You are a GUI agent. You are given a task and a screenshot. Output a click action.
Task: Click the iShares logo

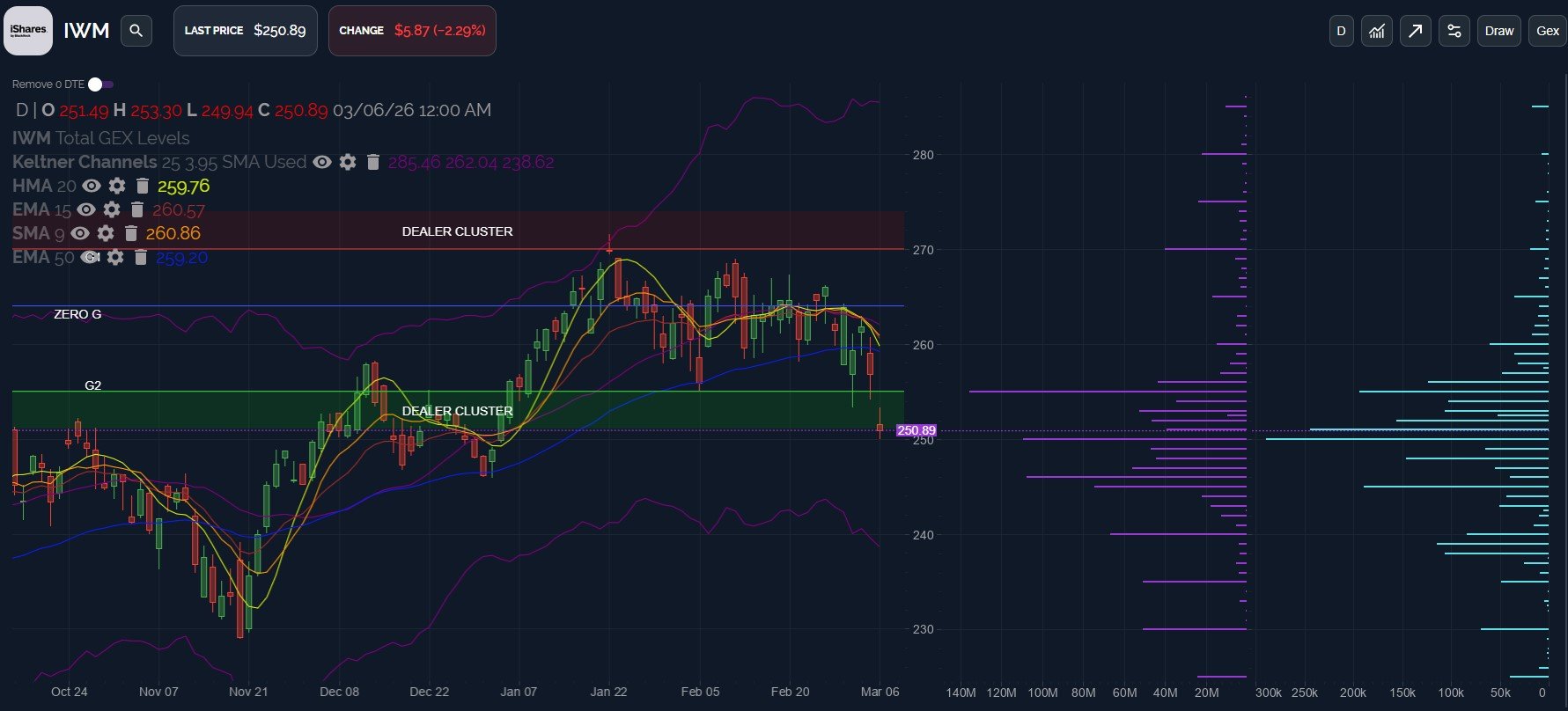pyautogui.click(x=28, y=31)
